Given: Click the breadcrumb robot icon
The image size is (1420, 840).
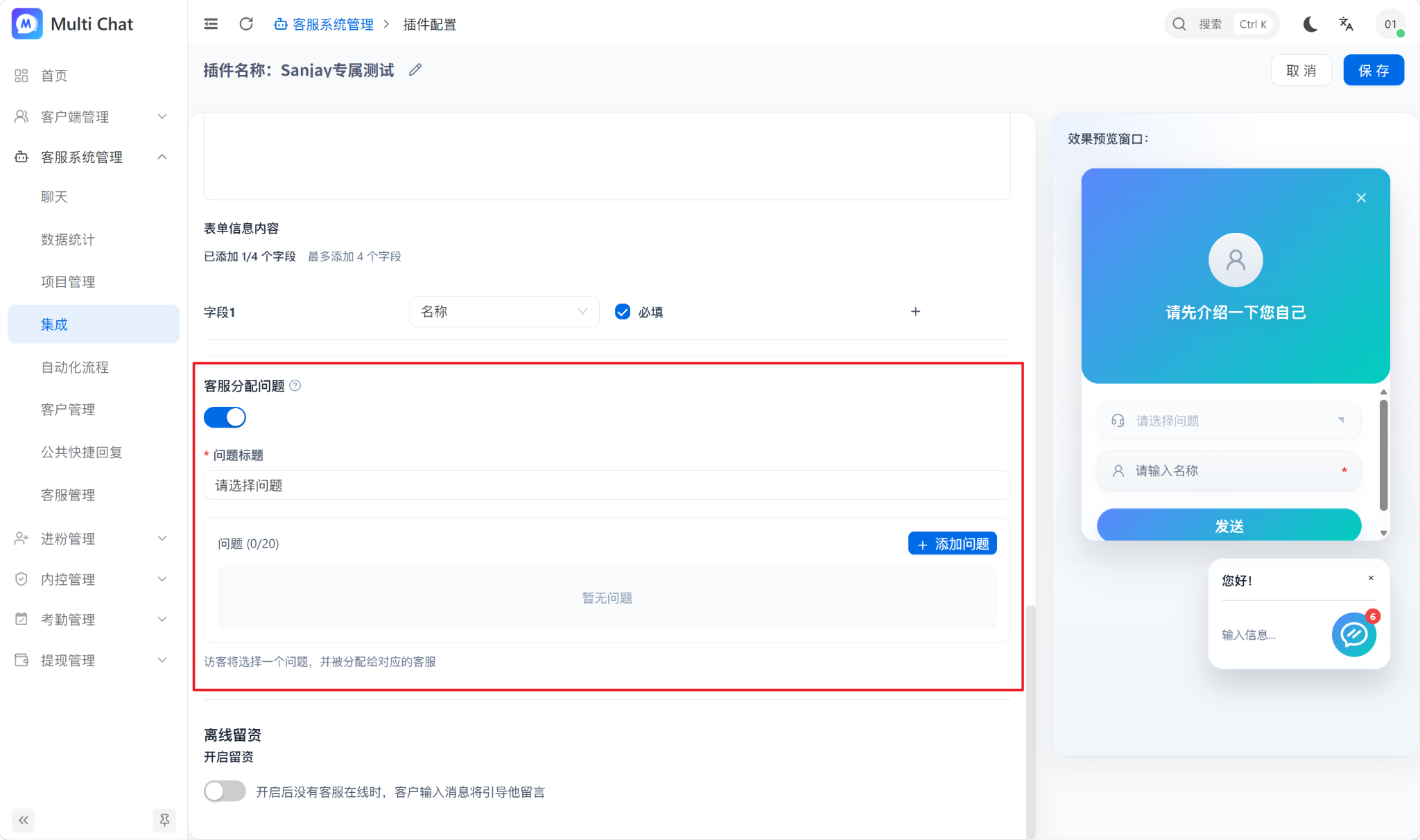Looking at the screenshot, I should click(x=281, y=25).
